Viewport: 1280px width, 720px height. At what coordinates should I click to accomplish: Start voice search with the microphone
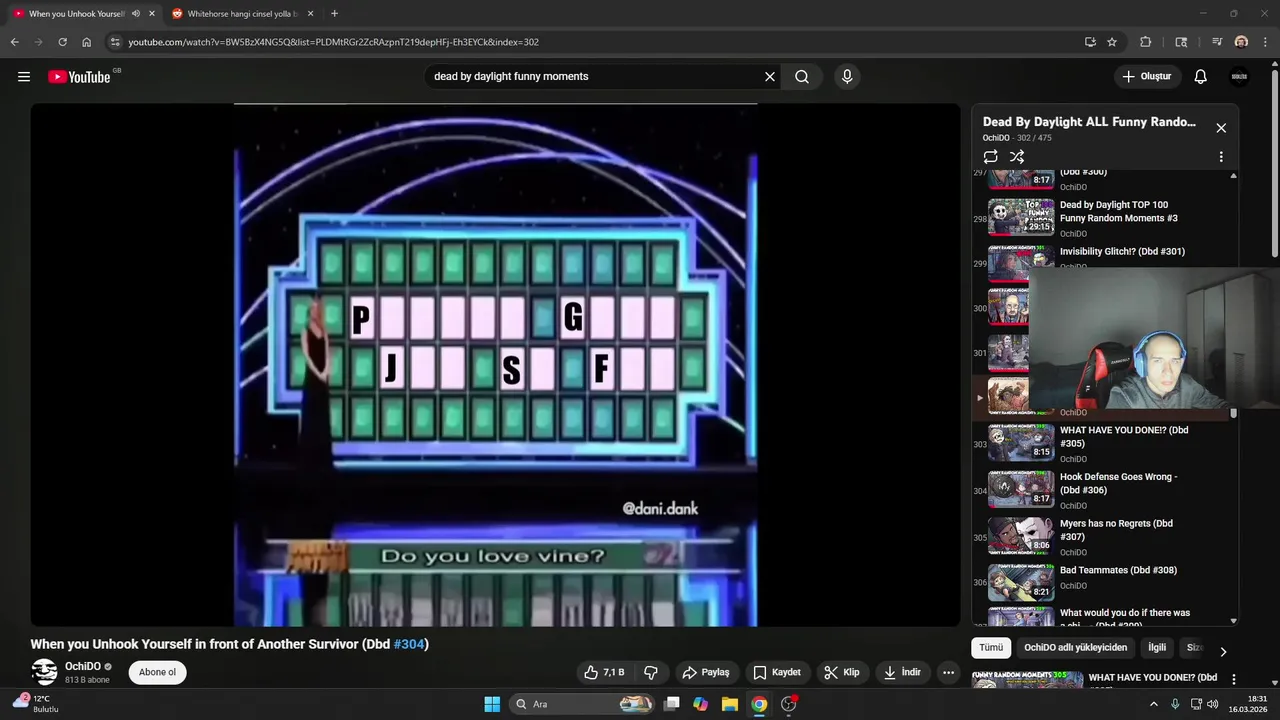pos(847,77)
